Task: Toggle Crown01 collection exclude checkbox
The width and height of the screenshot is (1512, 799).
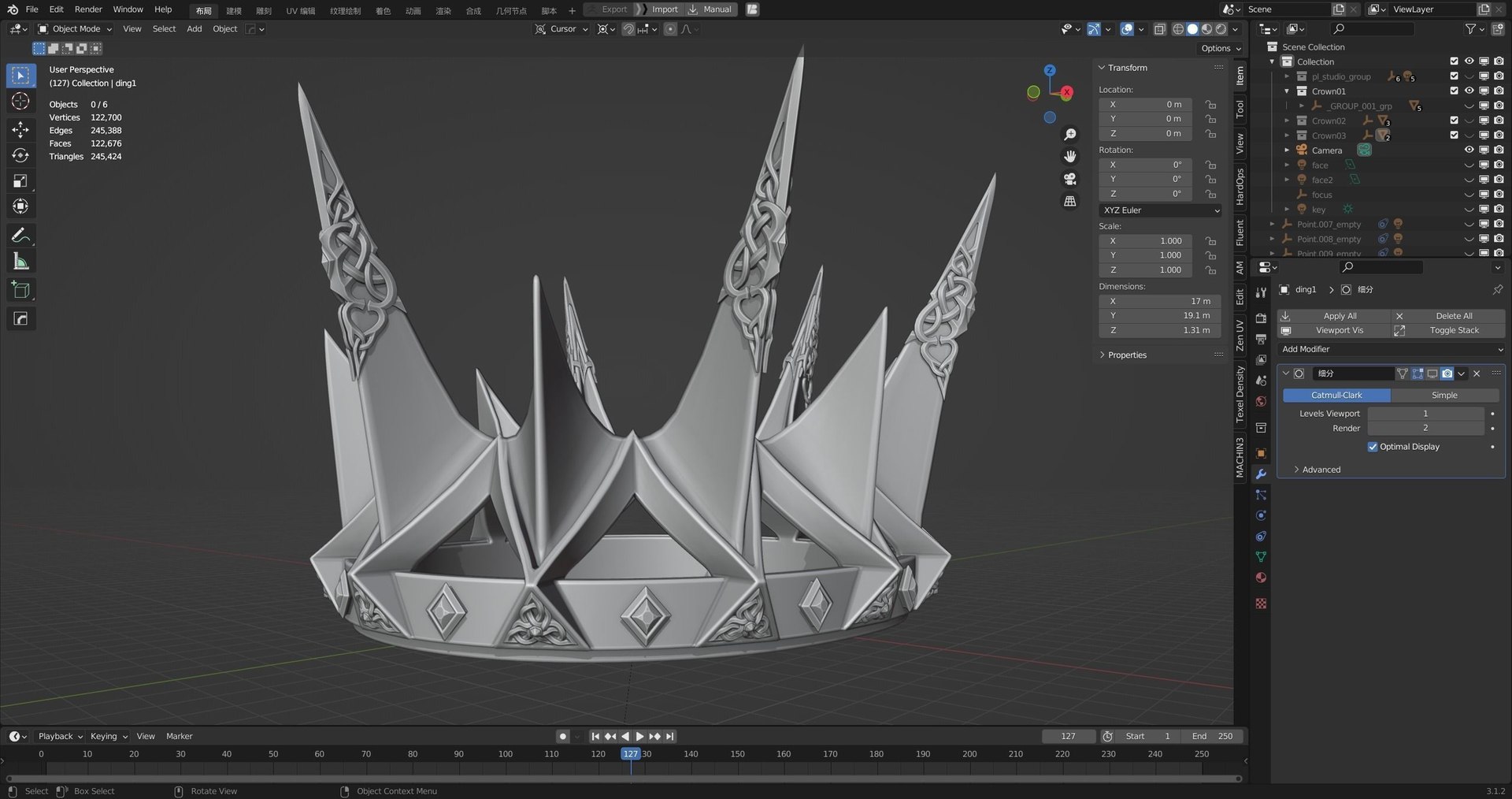Action: (x=1454, y=91)
